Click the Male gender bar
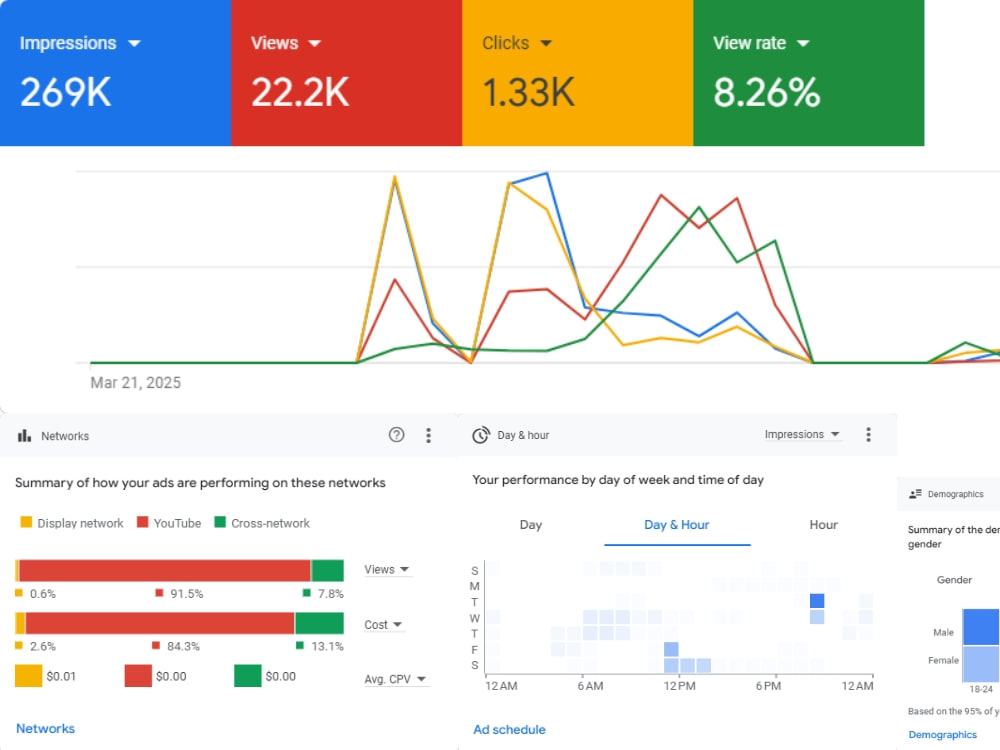The width and height of the screenshot is (1000, 750). click(981, 627)
